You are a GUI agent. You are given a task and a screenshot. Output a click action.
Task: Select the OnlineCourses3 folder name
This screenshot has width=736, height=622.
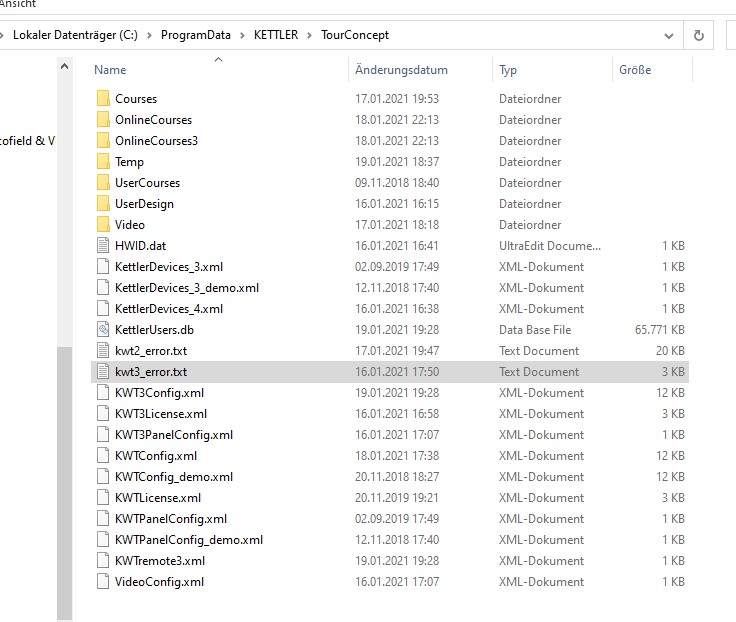pos(156,141)
